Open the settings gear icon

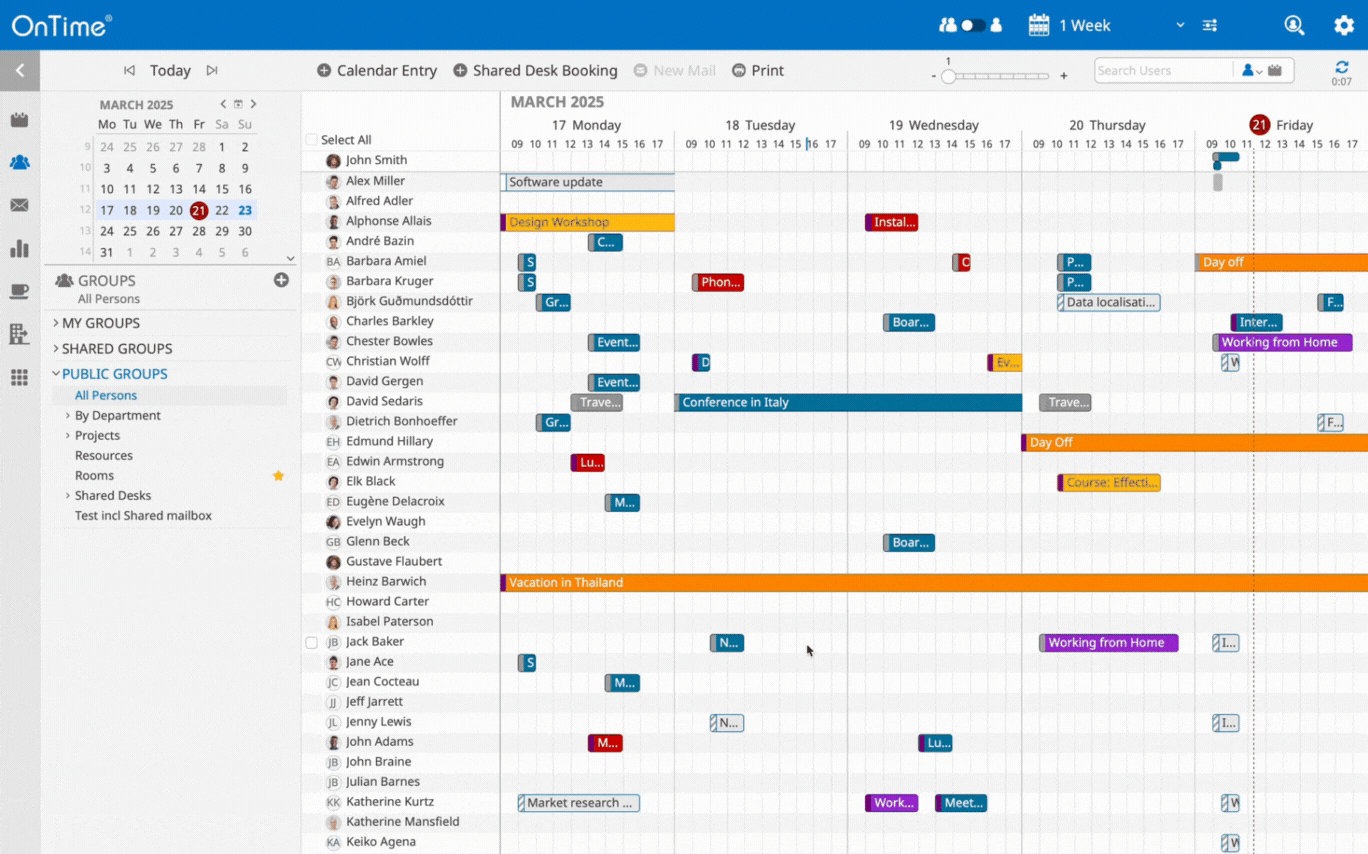tap(1343, 25)
